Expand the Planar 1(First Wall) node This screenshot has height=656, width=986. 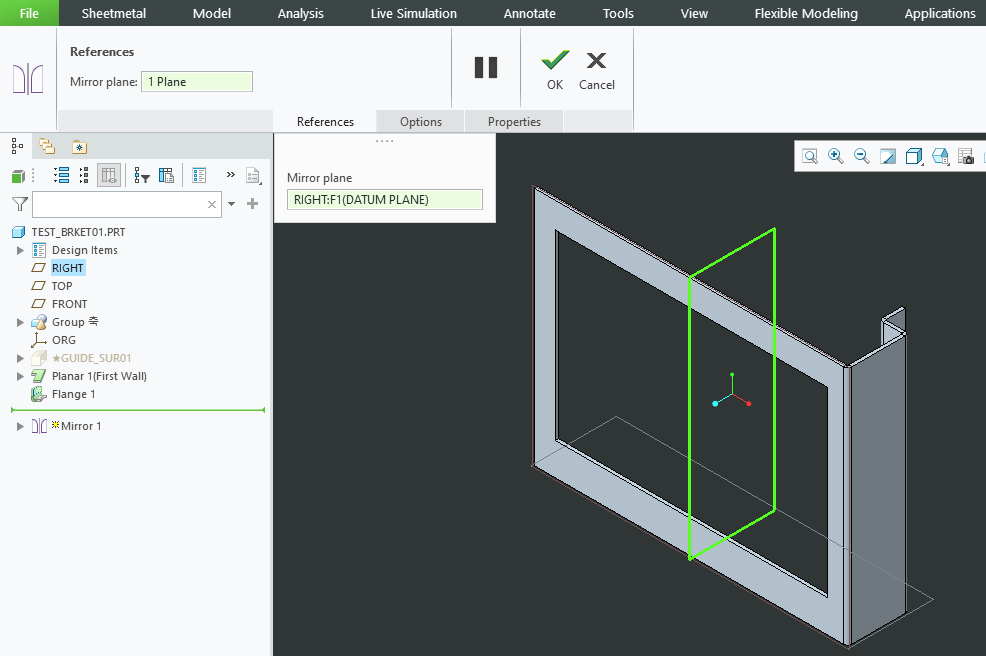click(20, 376)
